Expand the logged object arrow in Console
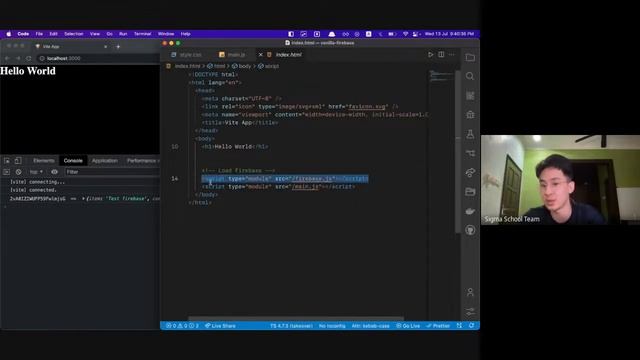Screen dimensions: 640x360 [x=84, y=199]
